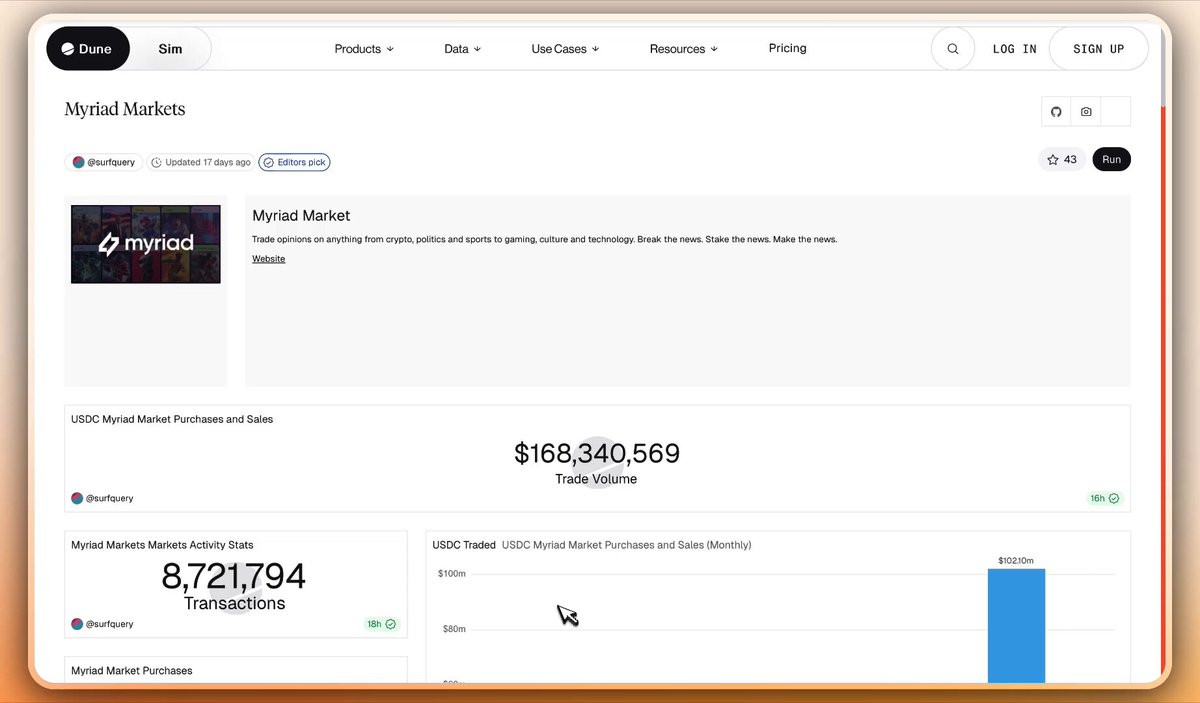Image resolution: width=1200 pixels, height=703 pixels.
Task: Click the 8,721,794 Transactions value
Action: tap(234, 577)
